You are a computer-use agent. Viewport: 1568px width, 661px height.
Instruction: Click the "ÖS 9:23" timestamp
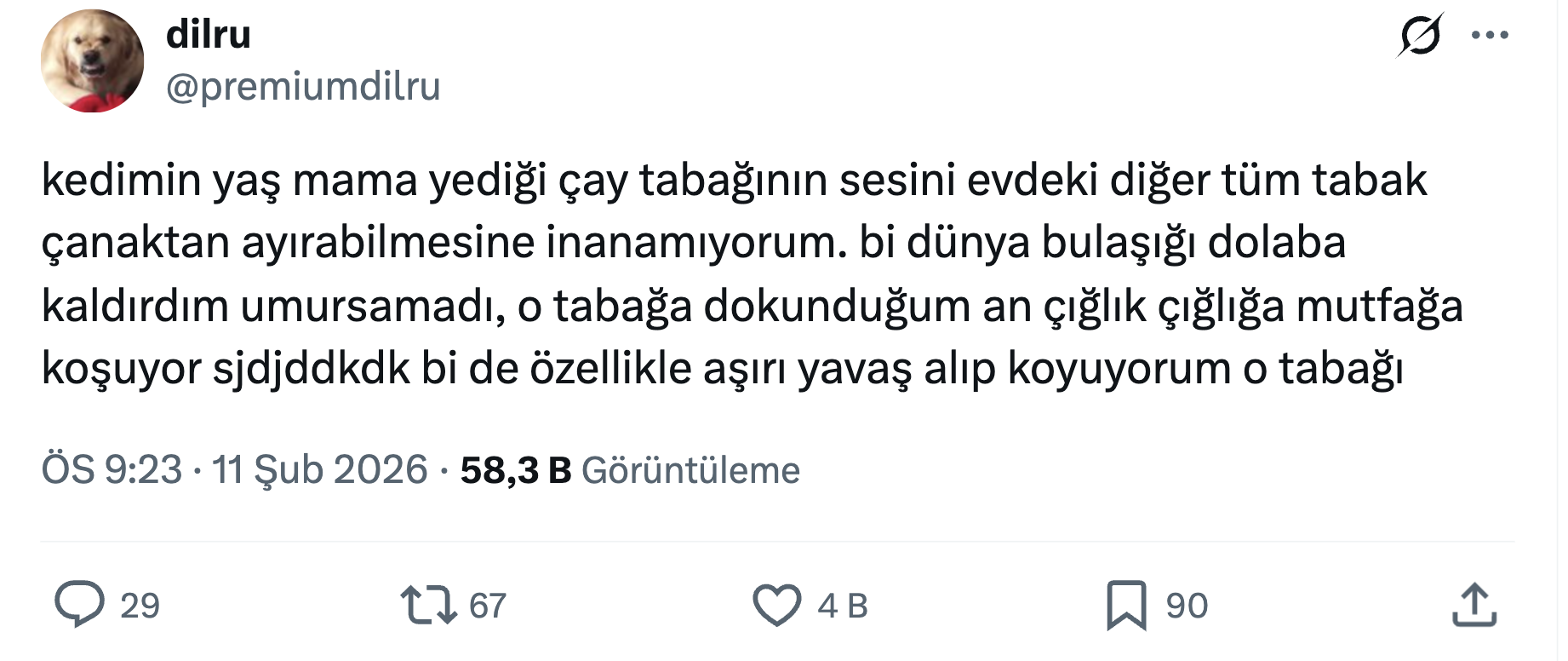[112, 470]
